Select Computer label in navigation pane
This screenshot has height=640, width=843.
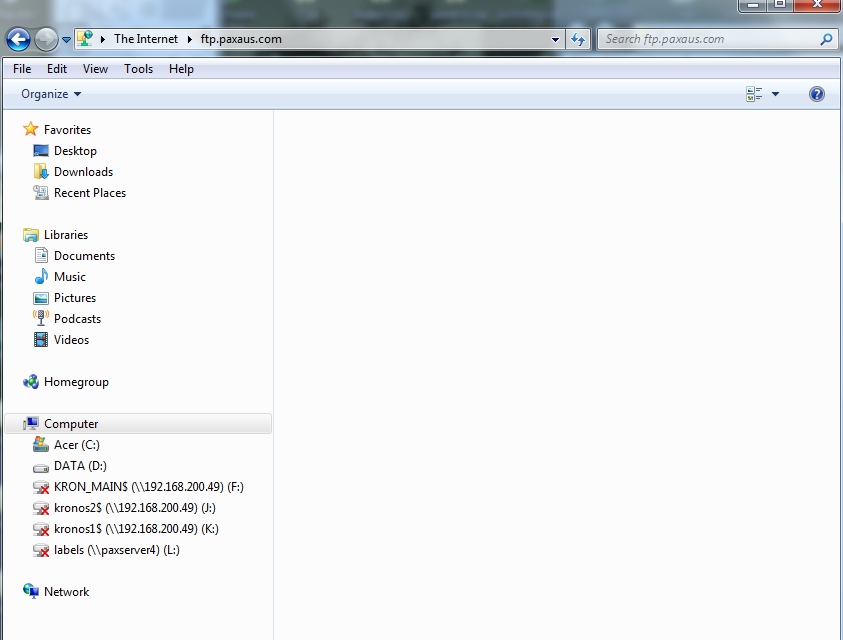click(71, 423)
